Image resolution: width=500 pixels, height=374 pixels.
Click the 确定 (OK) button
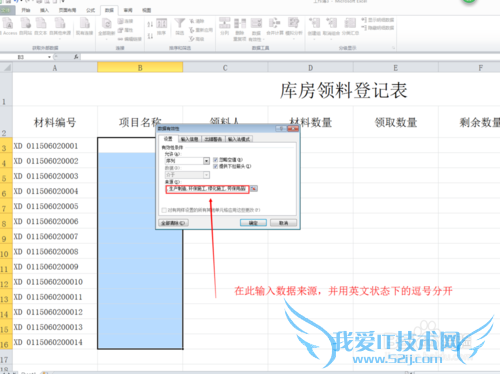(x=253, y=223)
